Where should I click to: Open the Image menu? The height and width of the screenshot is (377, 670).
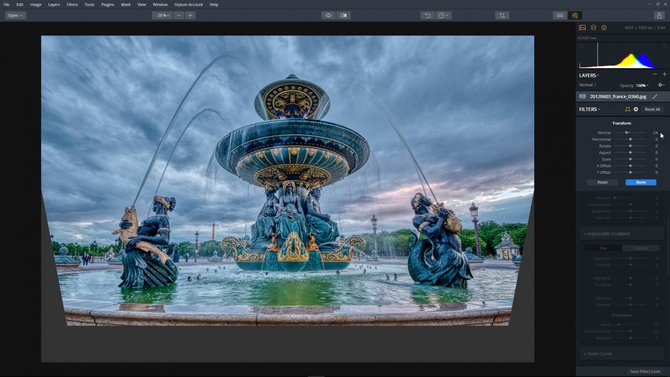coord(35,5)
